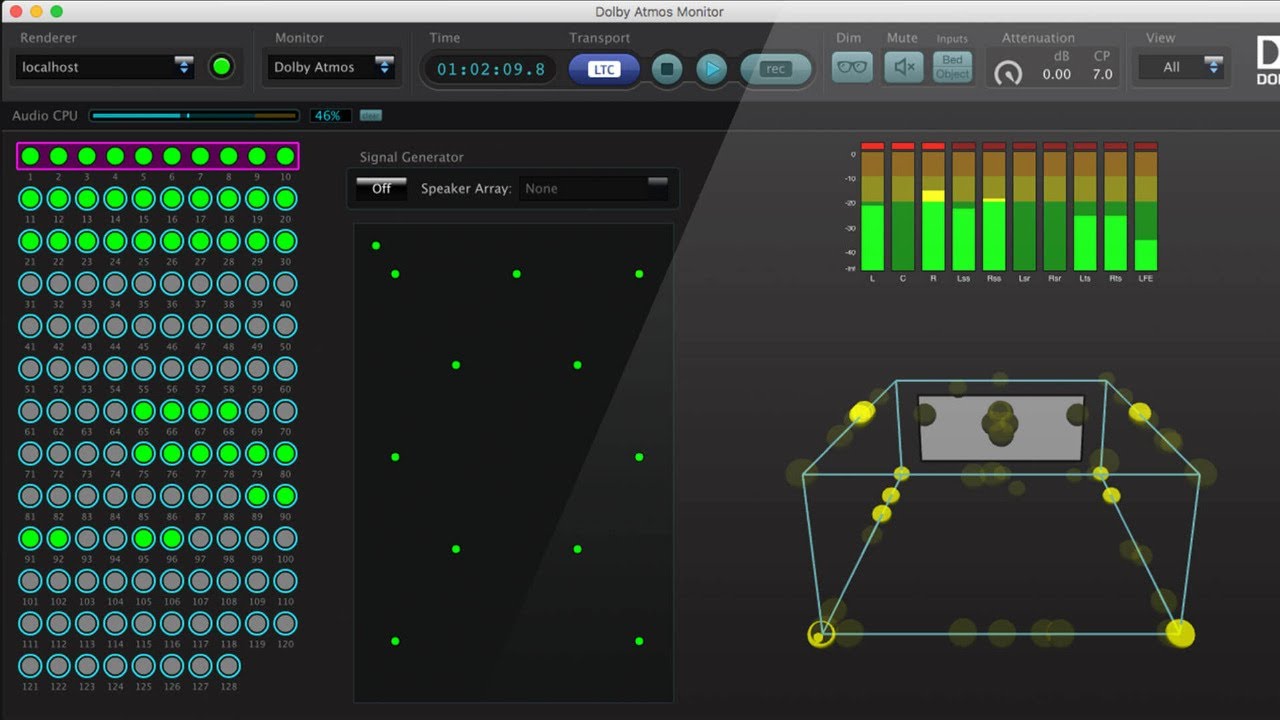Viewport: 1280px width, 720px height.
Task: Click the 46% CPU value
Action: click(329, 116)
